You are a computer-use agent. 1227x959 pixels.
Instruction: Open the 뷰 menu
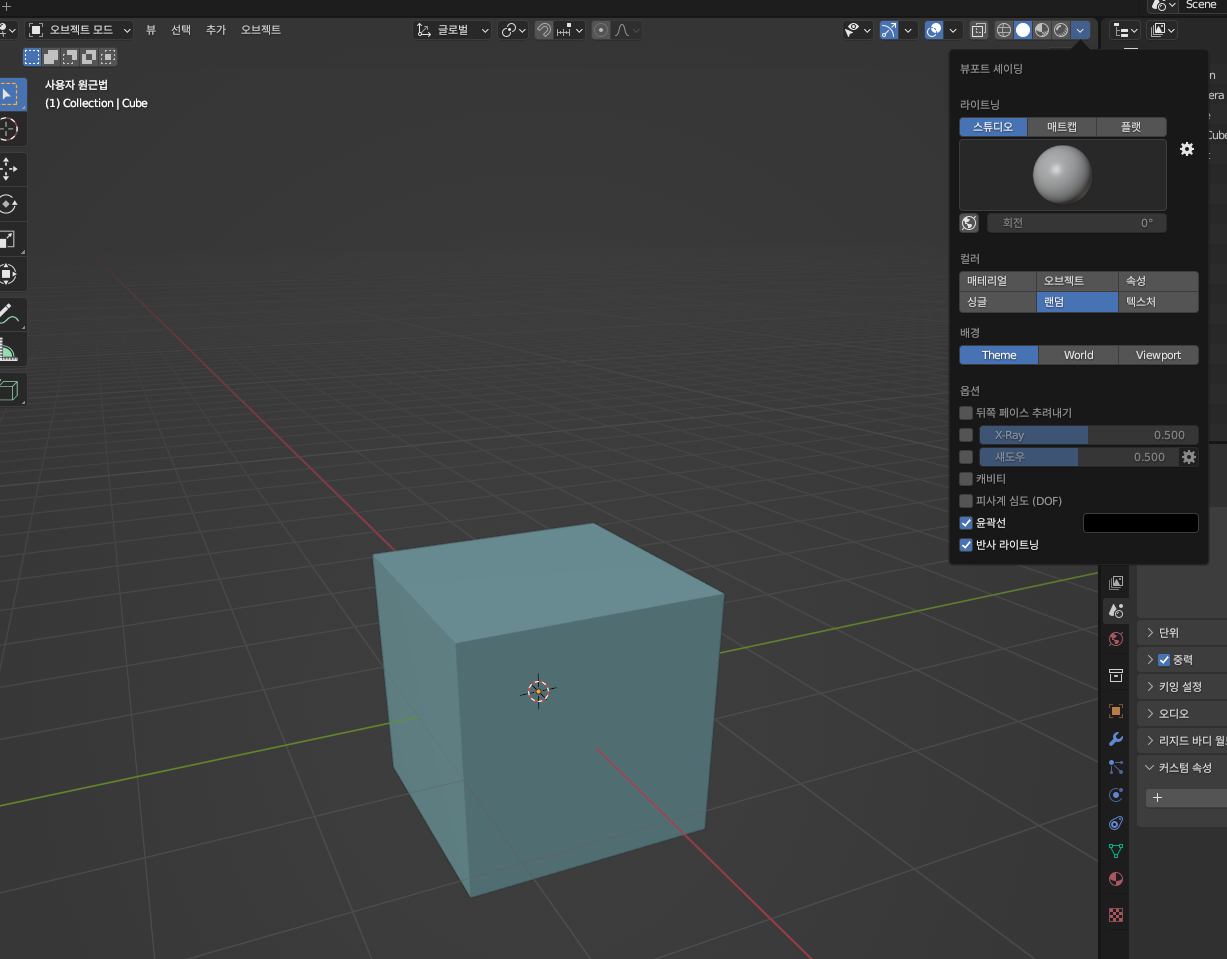click(x=151, y=30)
